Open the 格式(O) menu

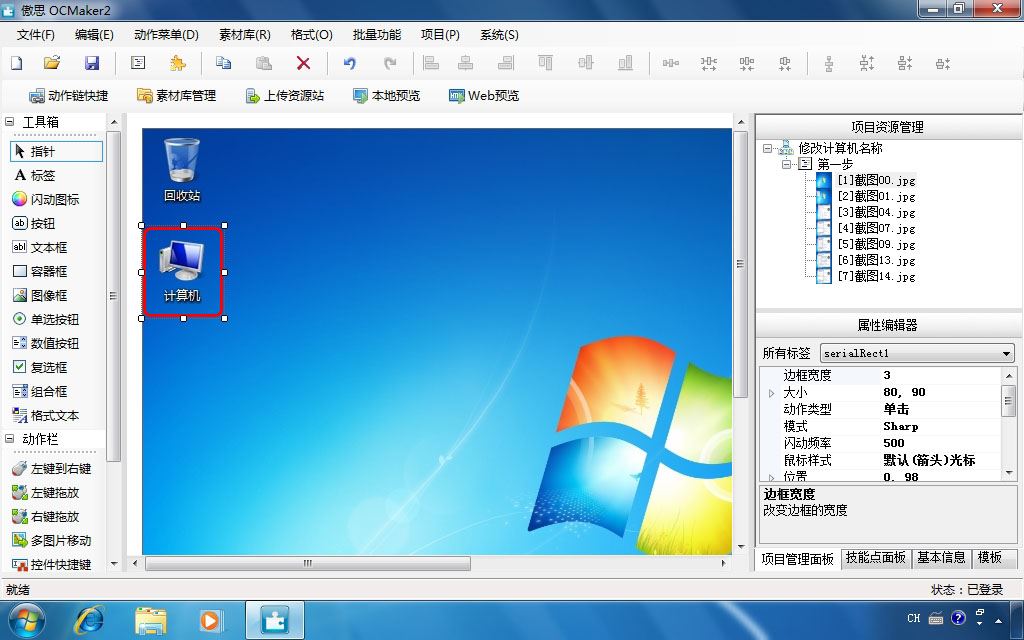pos(312,35)
